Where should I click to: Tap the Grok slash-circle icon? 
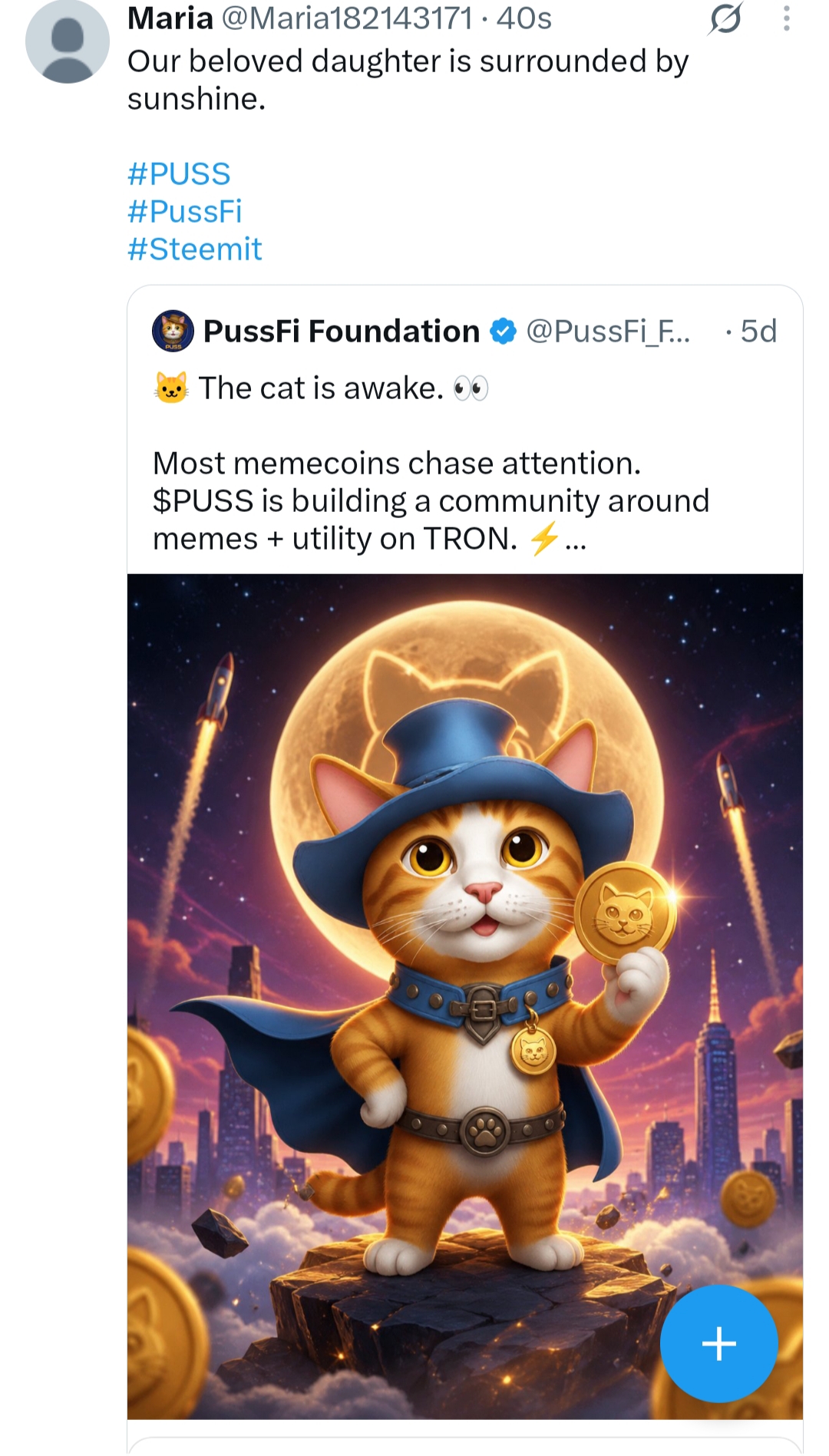725,18
